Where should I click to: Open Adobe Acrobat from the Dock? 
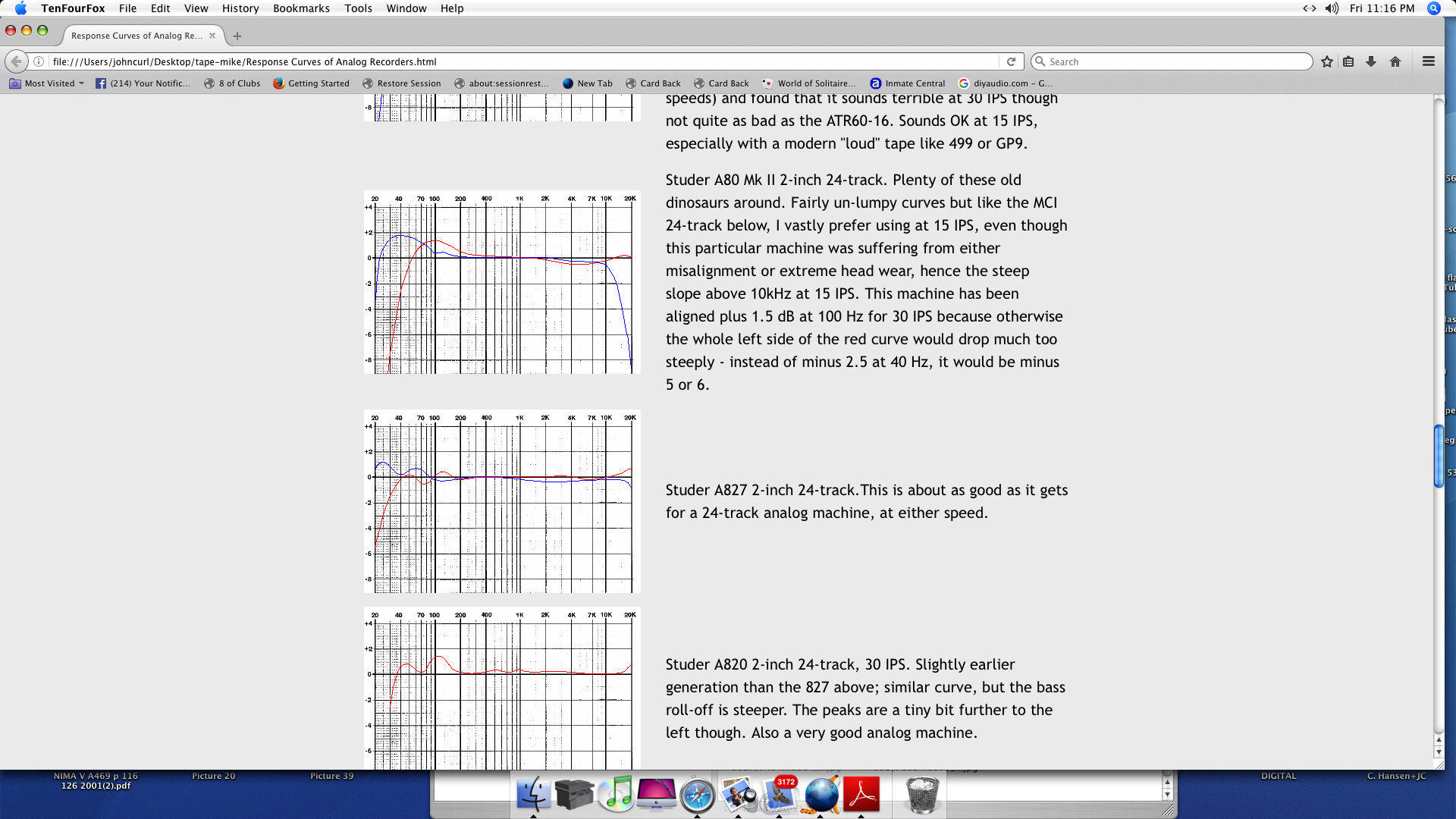point(861,794)
